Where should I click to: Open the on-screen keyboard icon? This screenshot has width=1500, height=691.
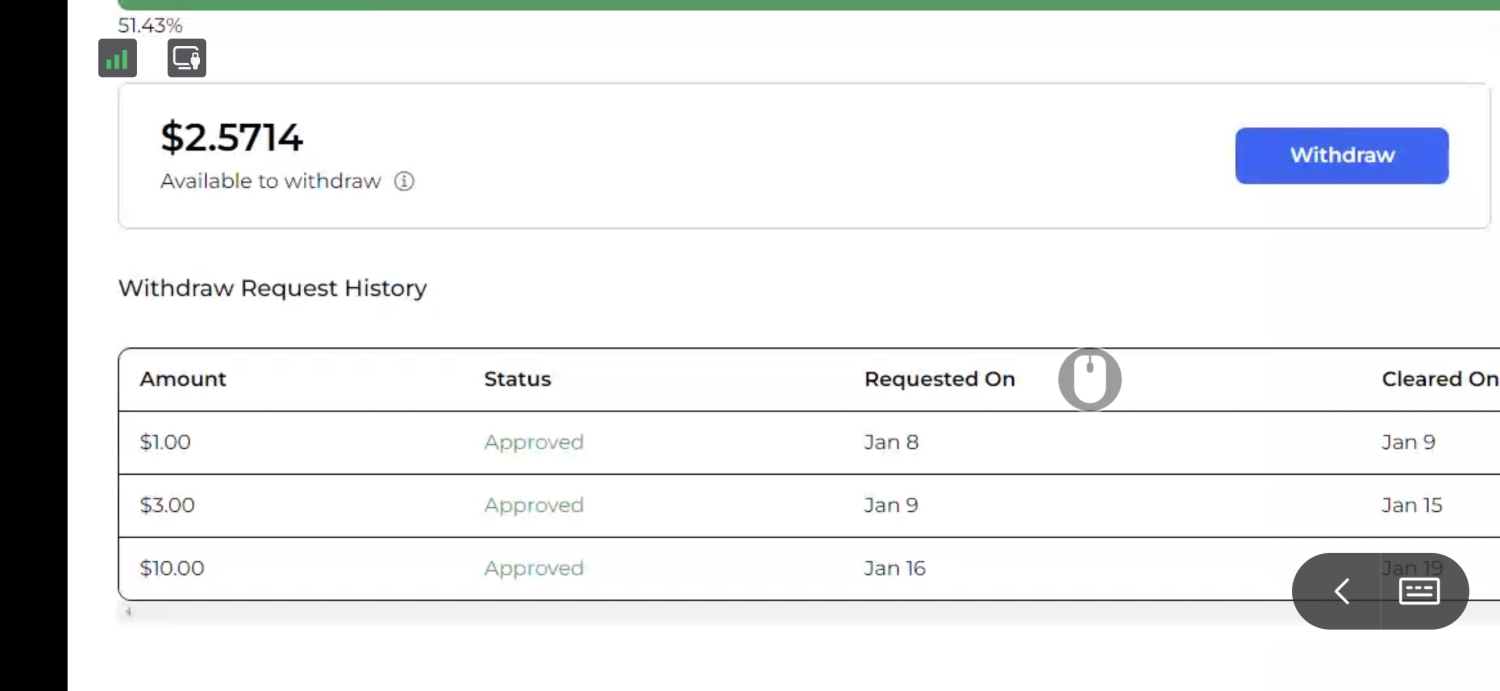(1418, 591)
